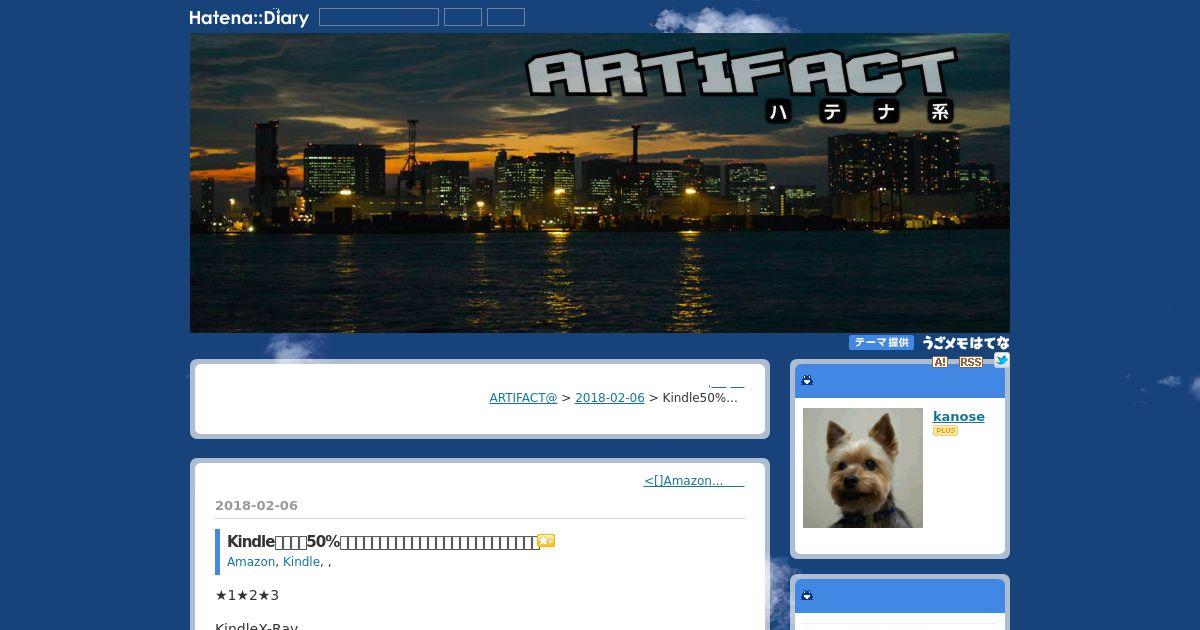Click the frog icon above kanose profile
This screenshot has width=1200, height=630.
(x=807, y=380)
